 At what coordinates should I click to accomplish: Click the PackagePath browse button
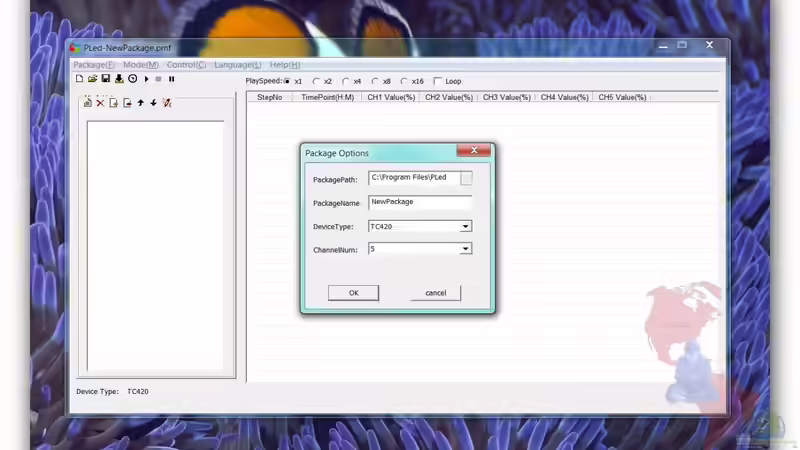[x=466, y=178]
